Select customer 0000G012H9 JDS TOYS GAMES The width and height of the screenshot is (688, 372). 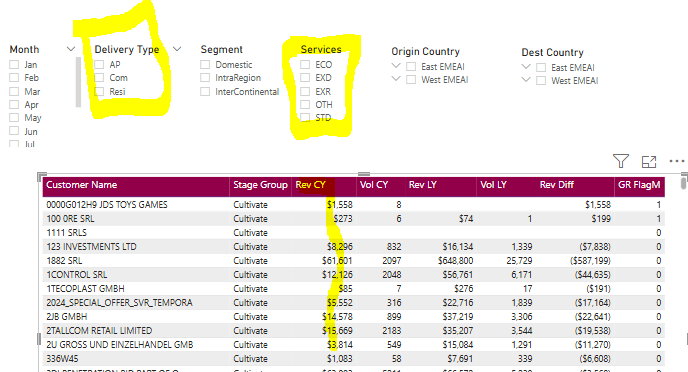pyautogui.click(x=107, y=204)
